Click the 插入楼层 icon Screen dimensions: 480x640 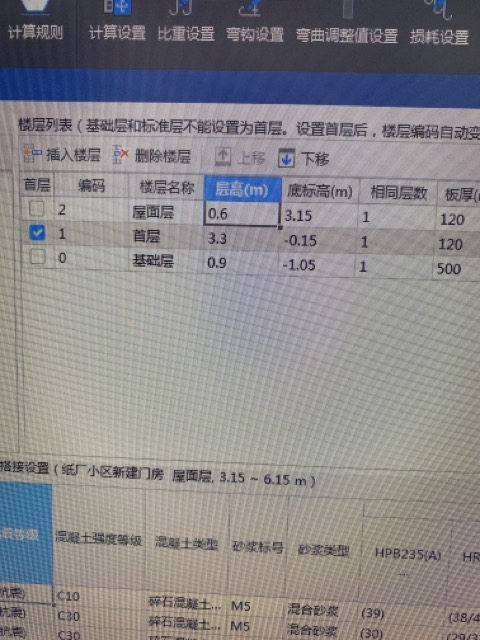32,154
